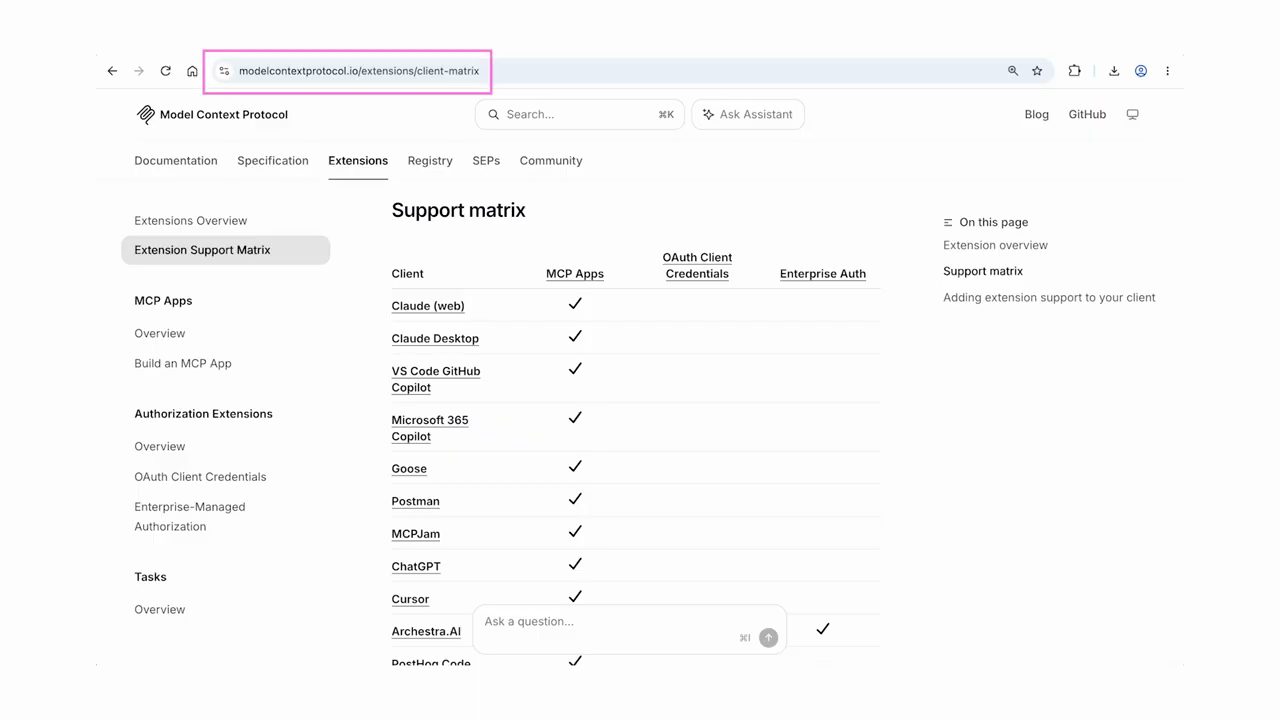Click the zoom magnifier icon in address bar
The height and width of the screenshot is (720, 1280).
[x=1013, y=71]
